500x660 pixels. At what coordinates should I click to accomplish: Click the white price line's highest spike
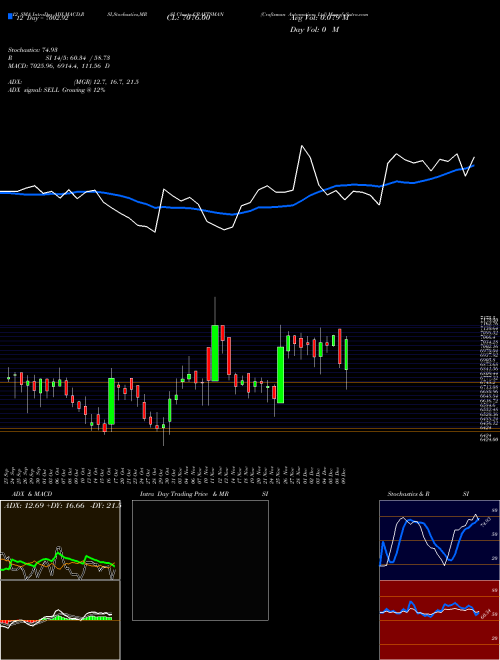pos(302,146)
